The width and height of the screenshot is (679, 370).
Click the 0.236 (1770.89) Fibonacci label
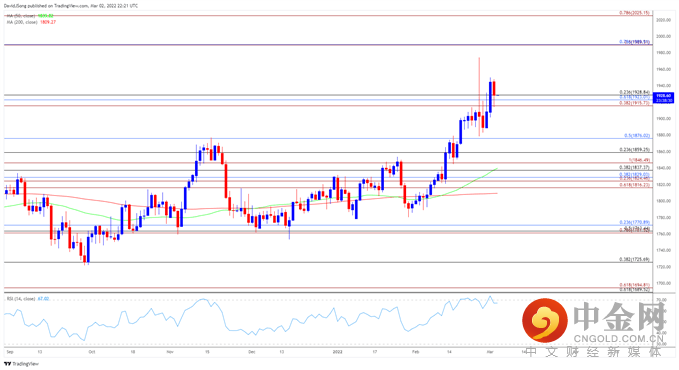635,222
